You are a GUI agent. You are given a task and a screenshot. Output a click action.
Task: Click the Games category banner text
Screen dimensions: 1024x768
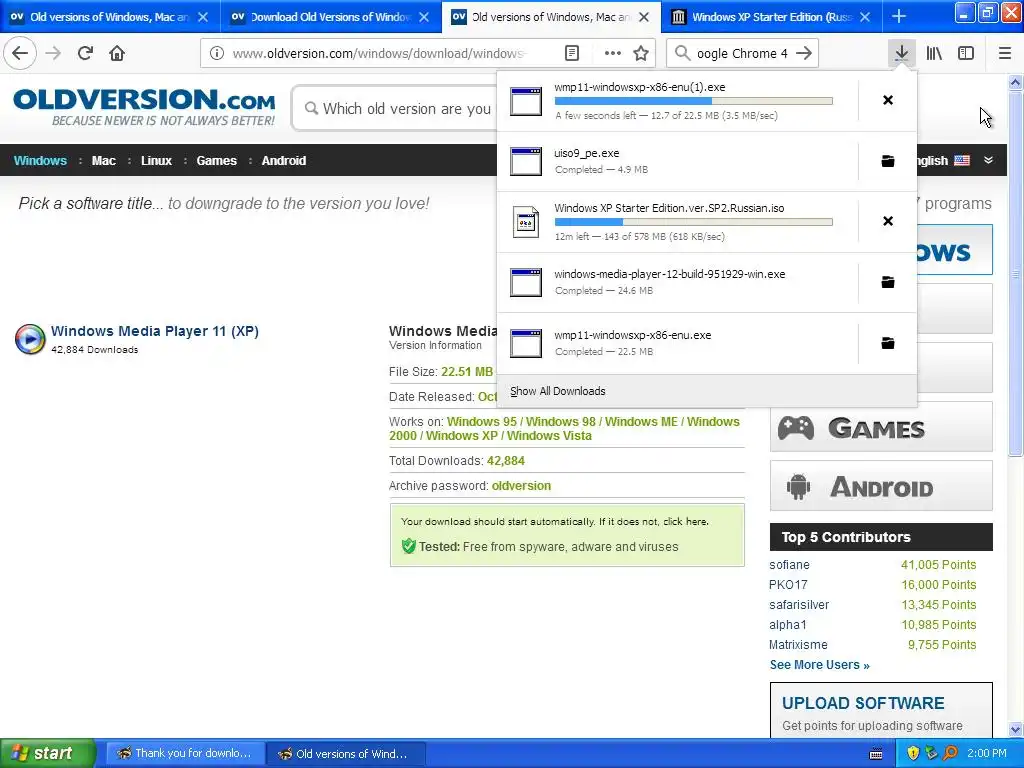[876, 429]
